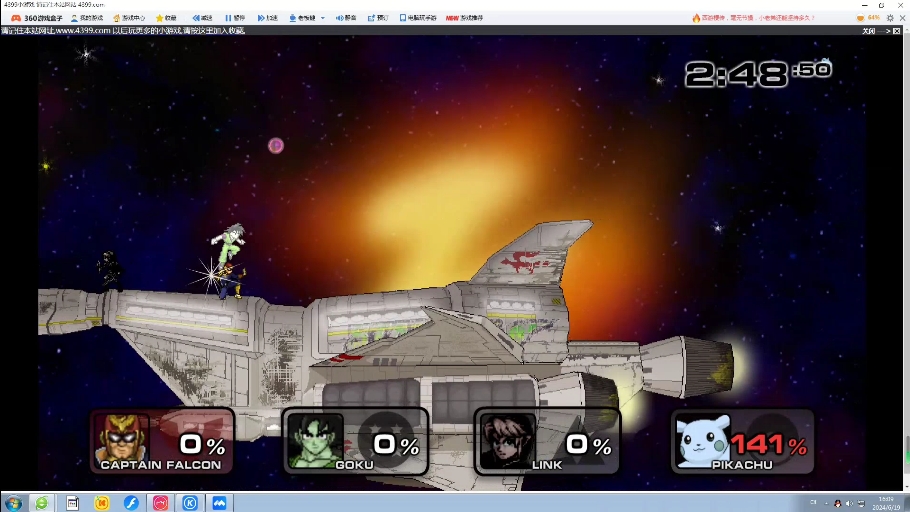This screenshot has height=512, width=910.
Task: Open the 360 game box logo
Action: (37, 18)
